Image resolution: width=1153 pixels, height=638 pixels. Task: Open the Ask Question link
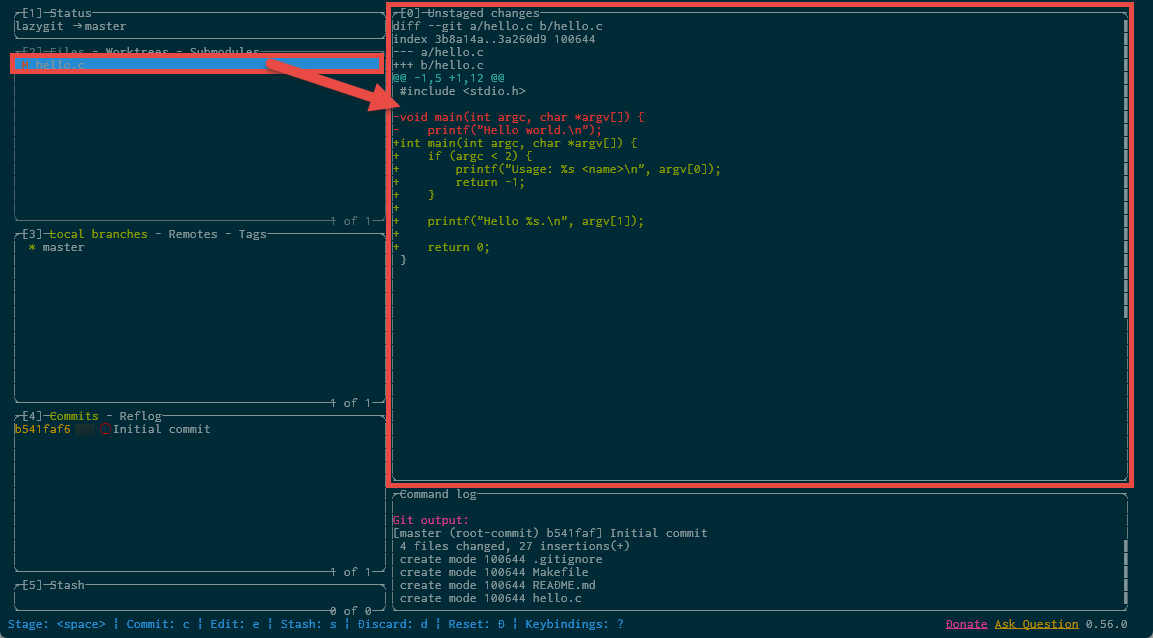click(1036, 624)
